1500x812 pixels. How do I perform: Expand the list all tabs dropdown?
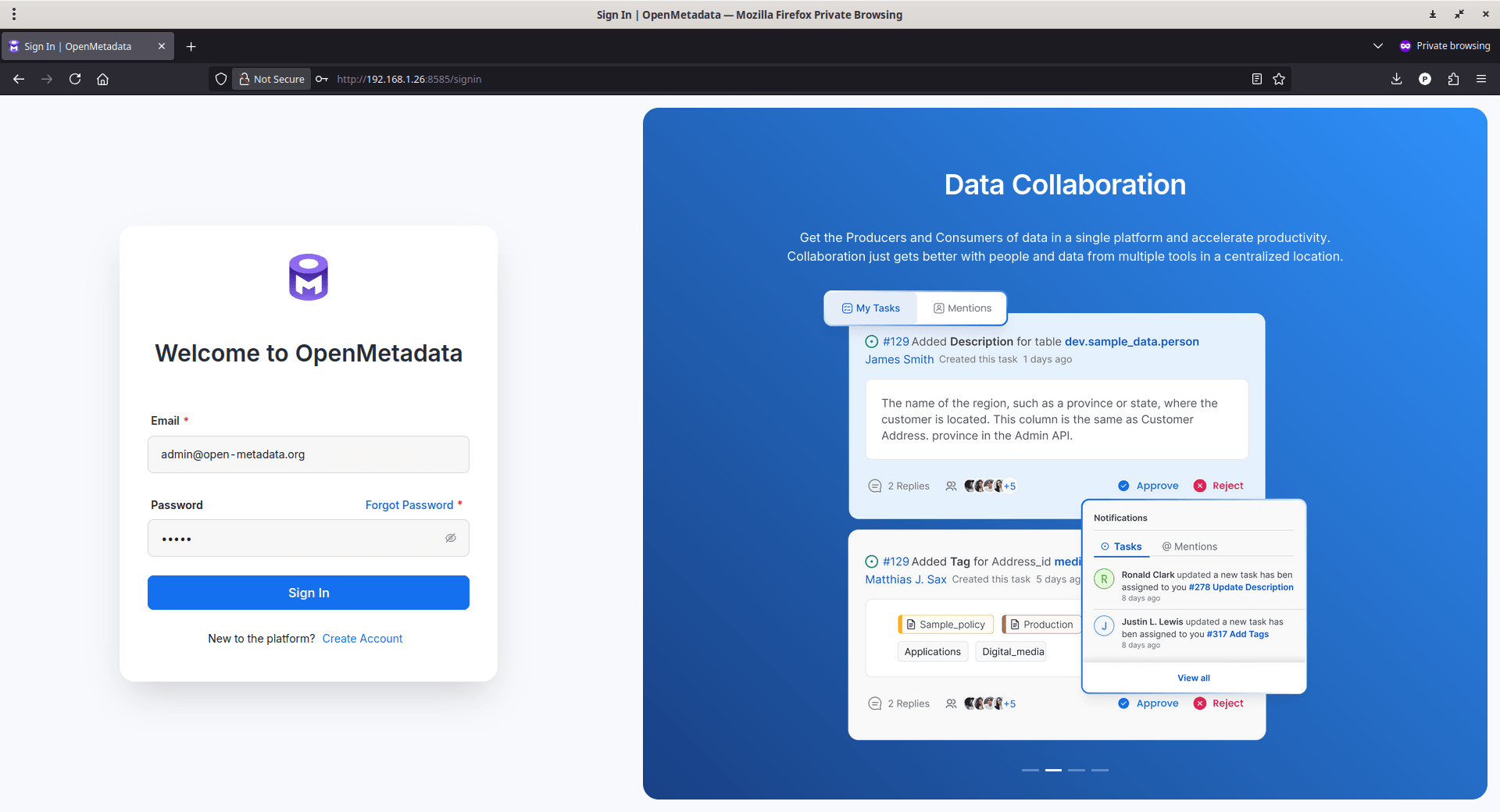click(x=1378, y=46)
